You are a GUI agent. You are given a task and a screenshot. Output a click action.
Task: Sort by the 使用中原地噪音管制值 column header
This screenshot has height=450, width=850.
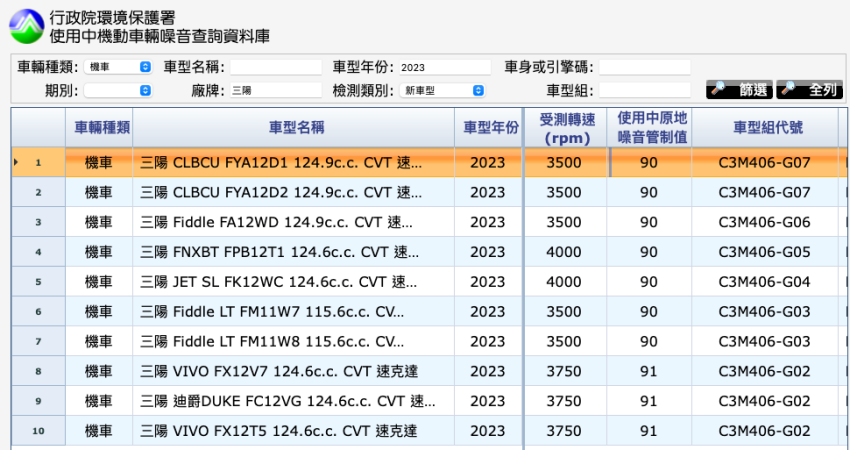click(x=649, y=127)
